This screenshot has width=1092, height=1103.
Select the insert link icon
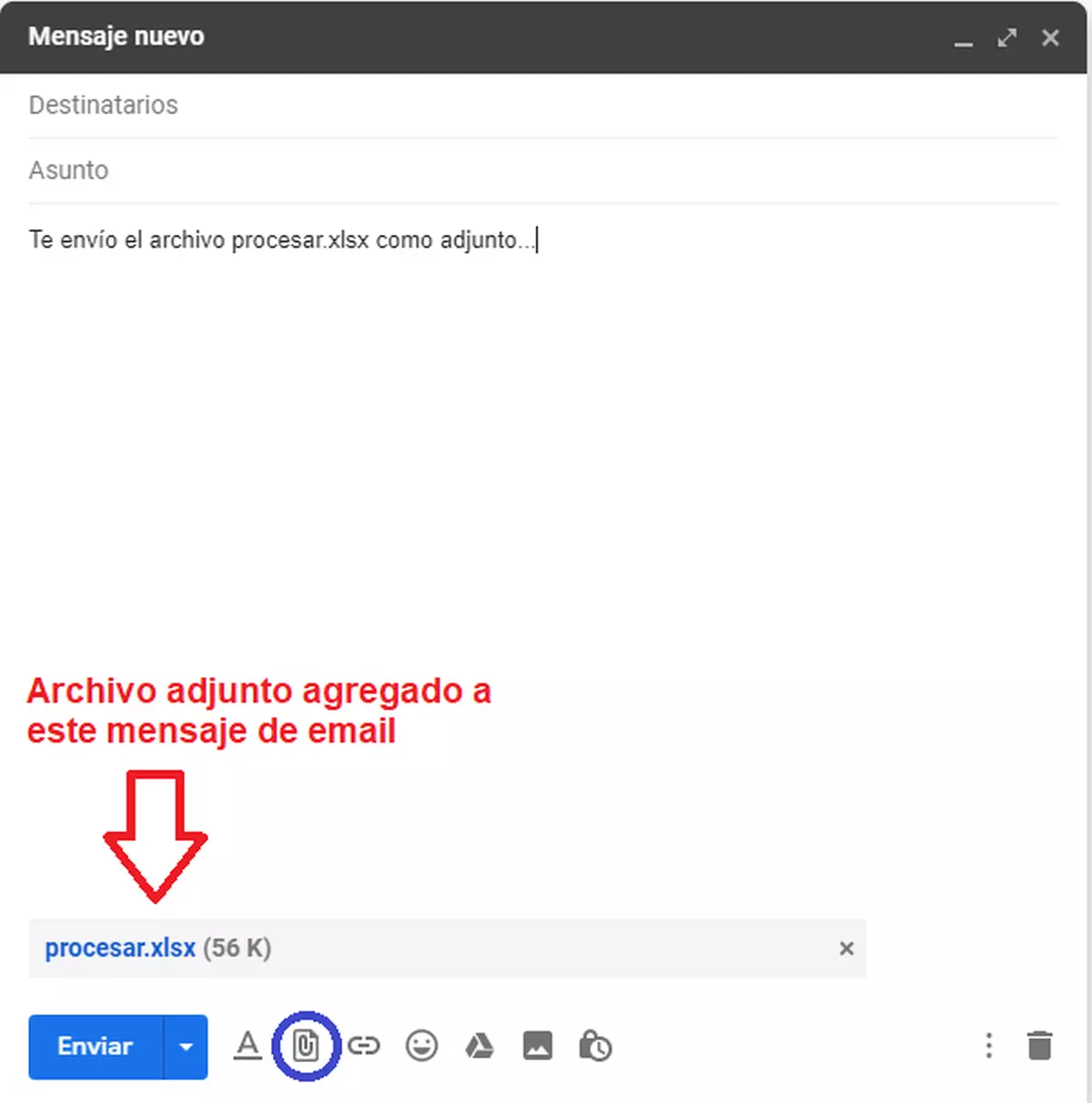tap(365, 1046)
